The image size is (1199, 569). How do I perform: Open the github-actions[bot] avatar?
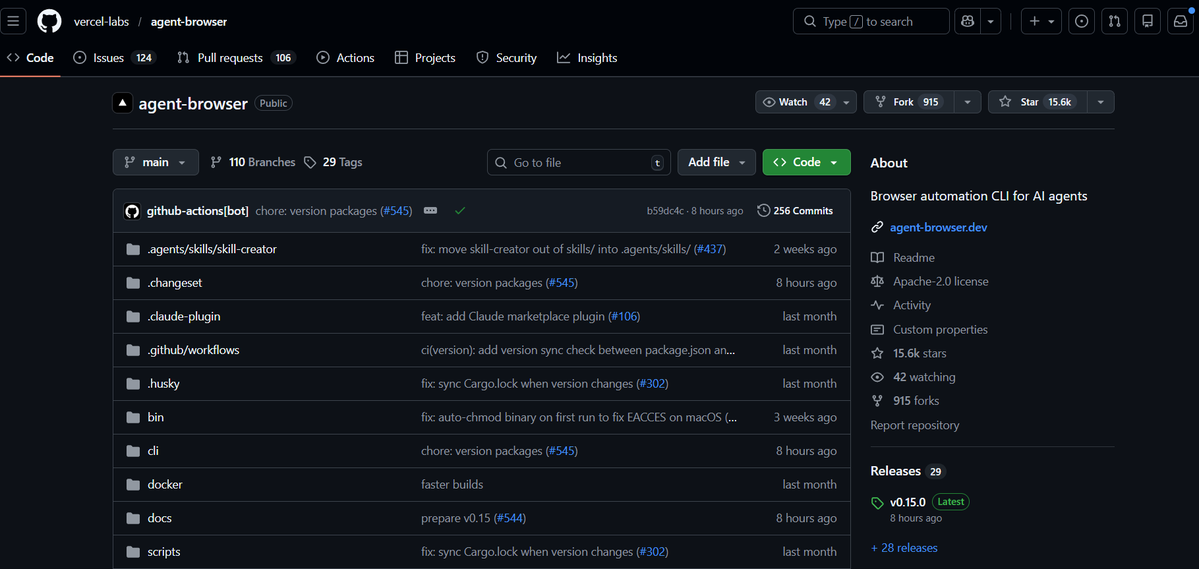click(x=132, y=211)
